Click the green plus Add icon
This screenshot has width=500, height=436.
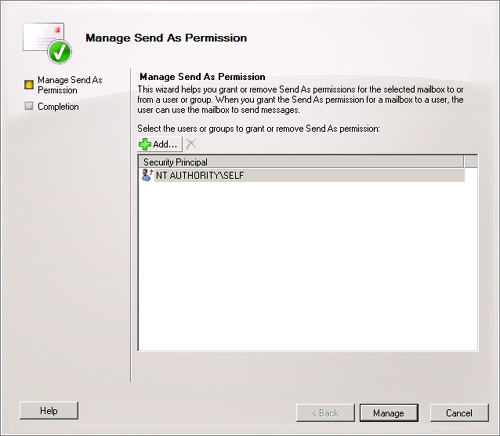coord(145,144)
